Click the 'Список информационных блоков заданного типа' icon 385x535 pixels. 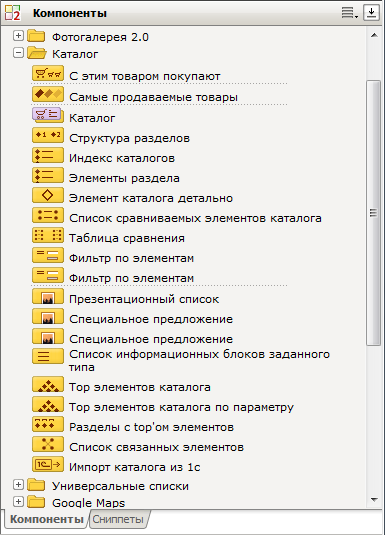point(48,356)
